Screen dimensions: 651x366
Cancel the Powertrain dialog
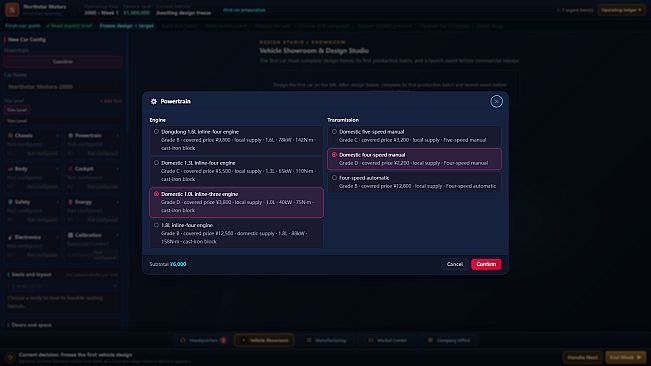pos(455,264)
